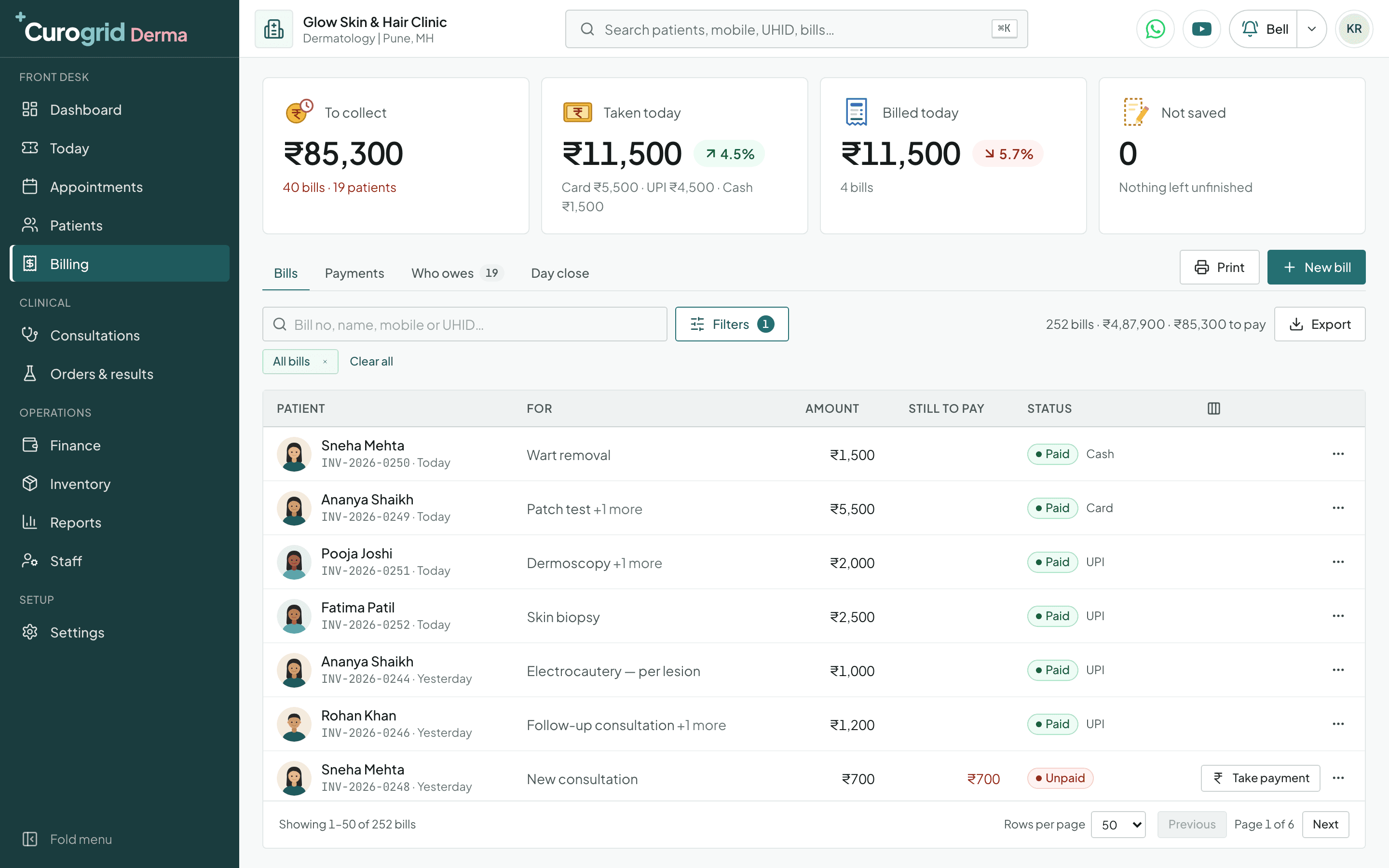1389x868 pixels.
Task: Export the bills list
Action: tap(1320, 324)
